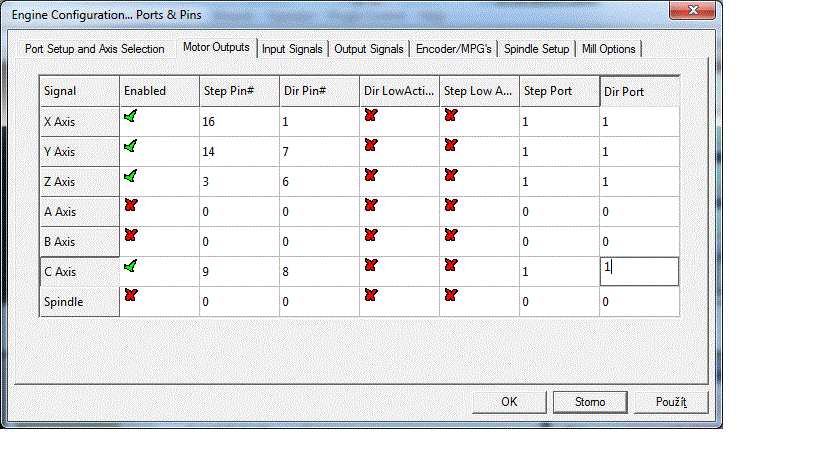Toggle the X Axis Enabled green checkmark
Screen dimensions: 816x460
[131, 117]
